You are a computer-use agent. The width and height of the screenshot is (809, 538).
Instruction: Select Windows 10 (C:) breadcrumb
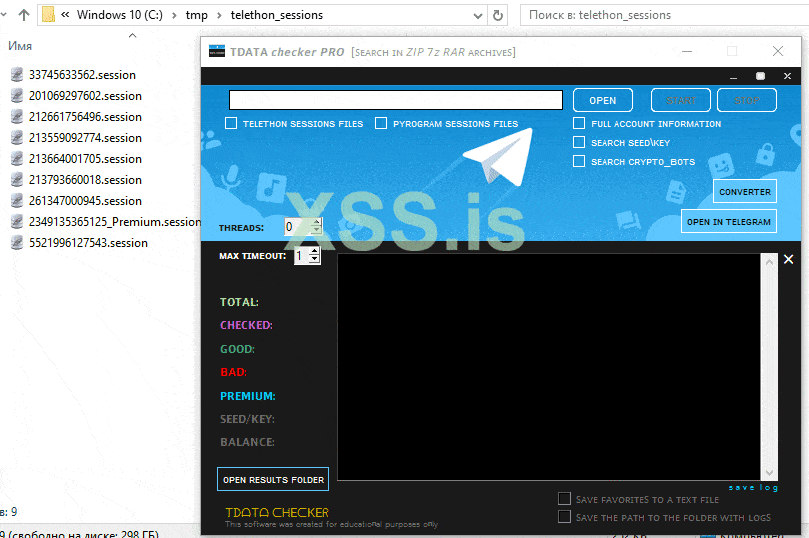(x=120, y=15)
